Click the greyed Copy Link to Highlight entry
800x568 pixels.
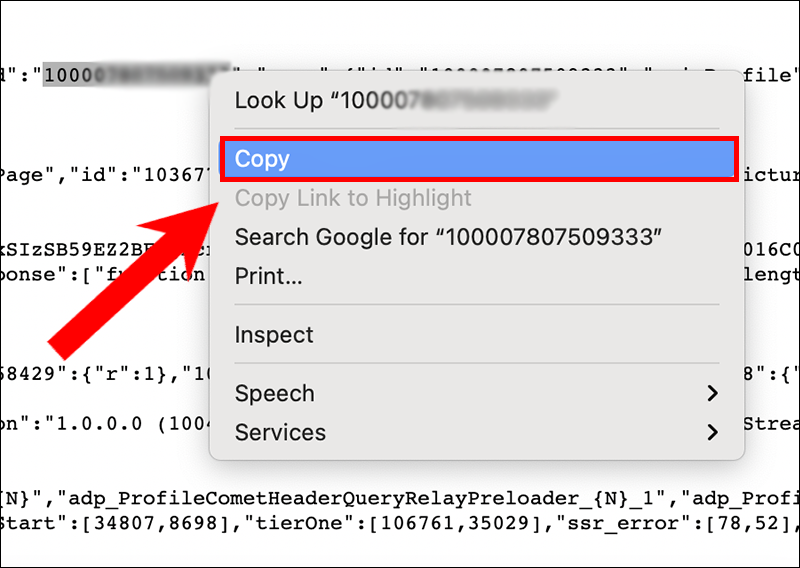click(353, 198)
